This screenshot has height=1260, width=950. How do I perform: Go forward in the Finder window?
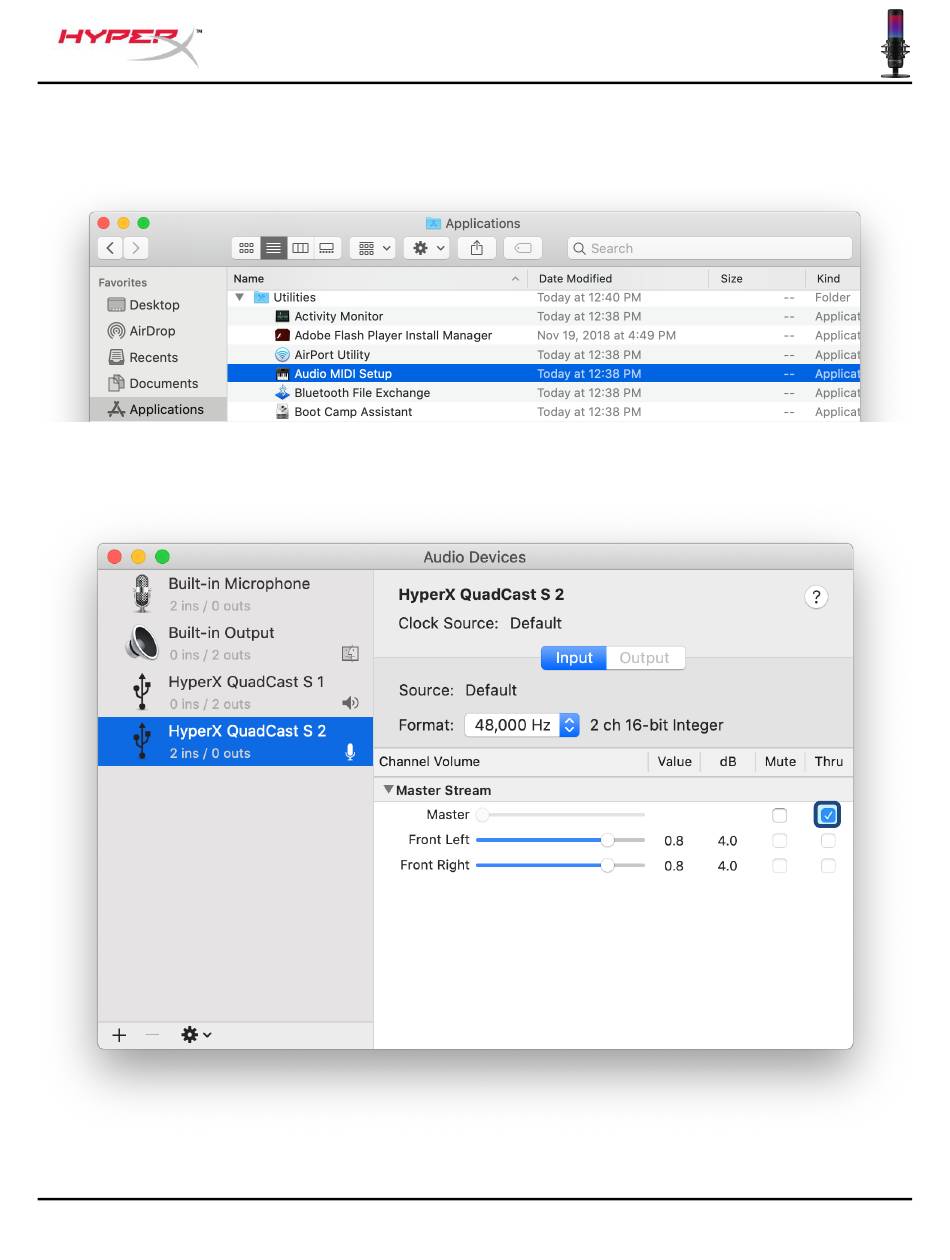tap(136, 248)
